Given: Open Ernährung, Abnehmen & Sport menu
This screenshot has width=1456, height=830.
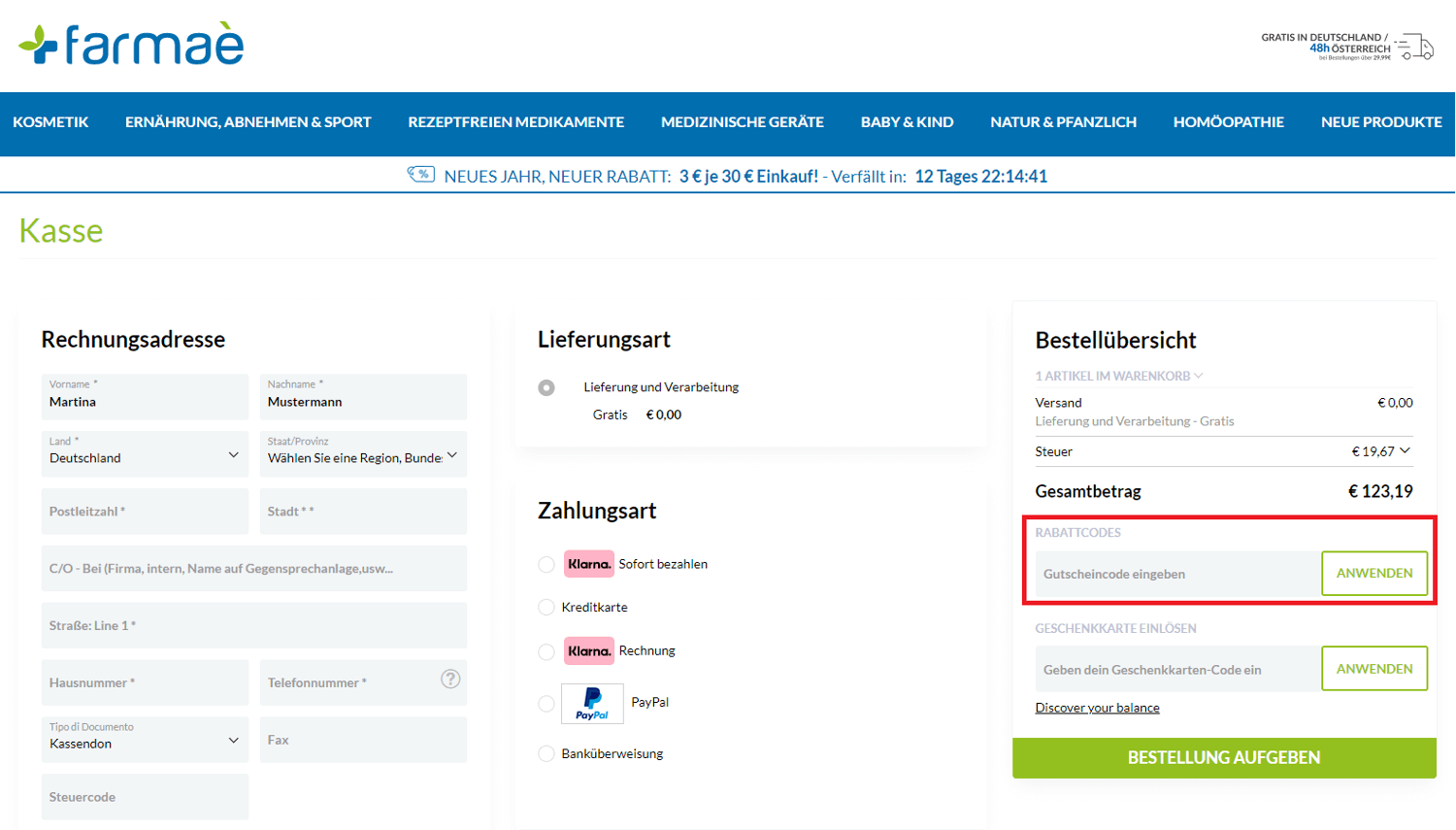Looking at the screenshot, I should tap(248, 122).
